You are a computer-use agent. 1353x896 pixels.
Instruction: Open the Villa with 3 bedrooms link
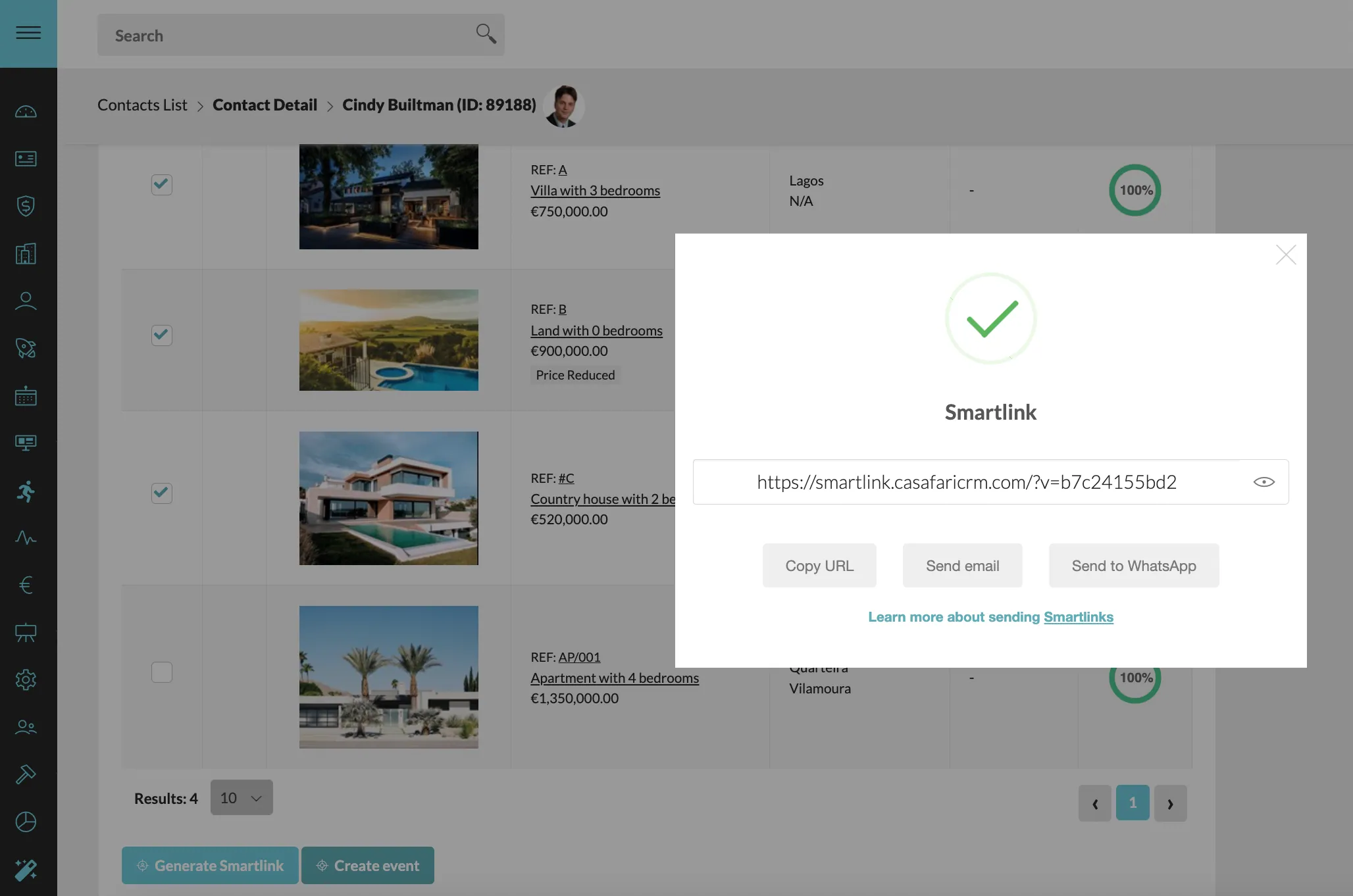595,190
